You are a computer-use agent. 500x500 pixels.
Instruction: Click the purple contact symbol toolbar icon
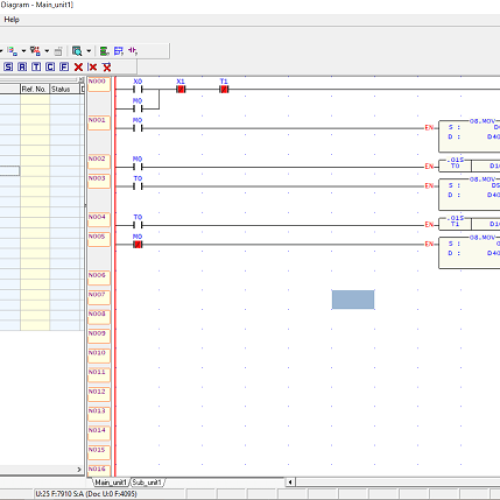click(x=133, y=51)
